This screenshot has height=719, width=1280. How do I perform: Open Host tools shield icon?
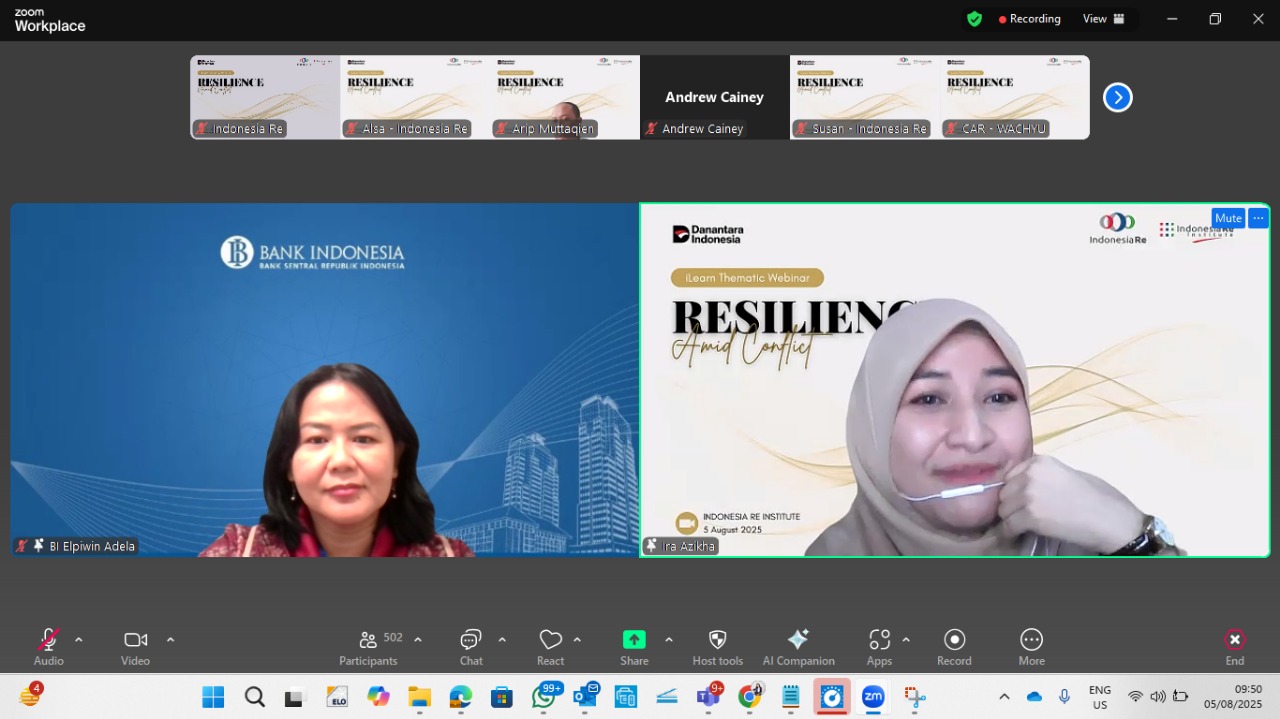[718, 648]
